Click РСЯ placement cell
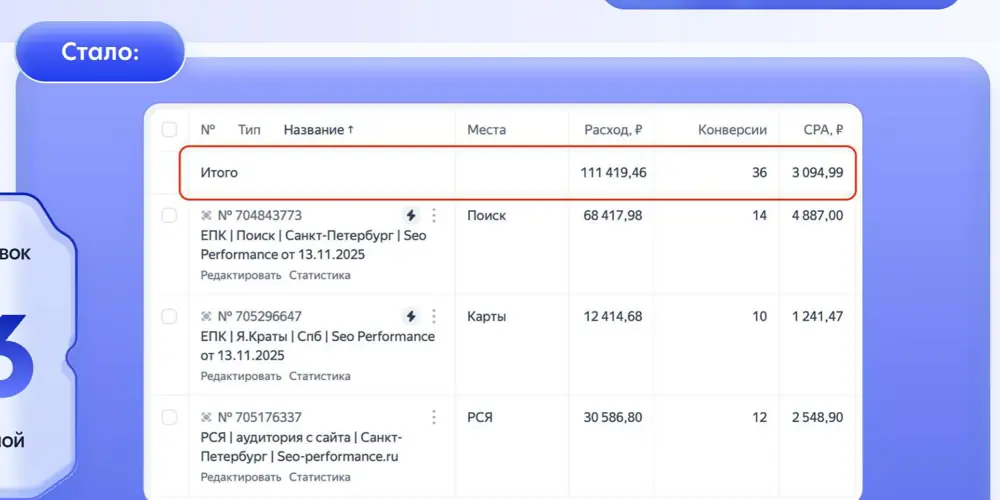 (x=480, y=418)
